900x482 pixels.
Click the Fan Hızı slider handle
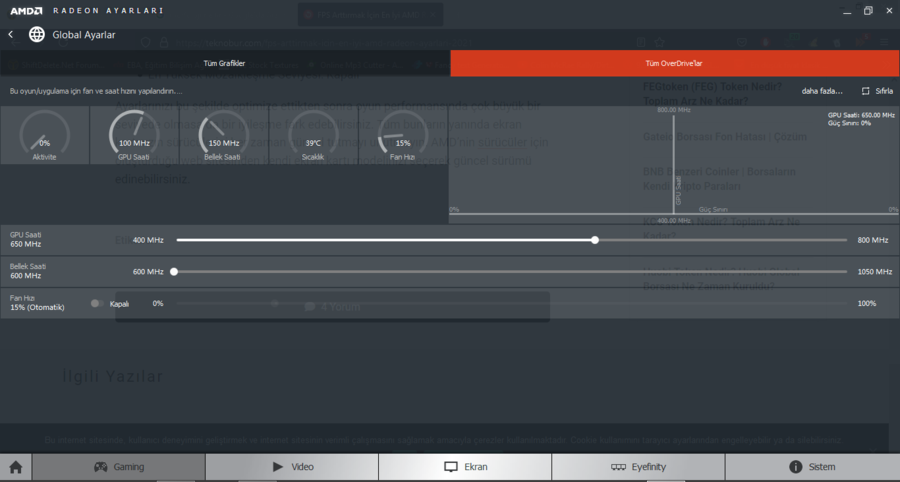pyautogui.click(x=275, y=304)
